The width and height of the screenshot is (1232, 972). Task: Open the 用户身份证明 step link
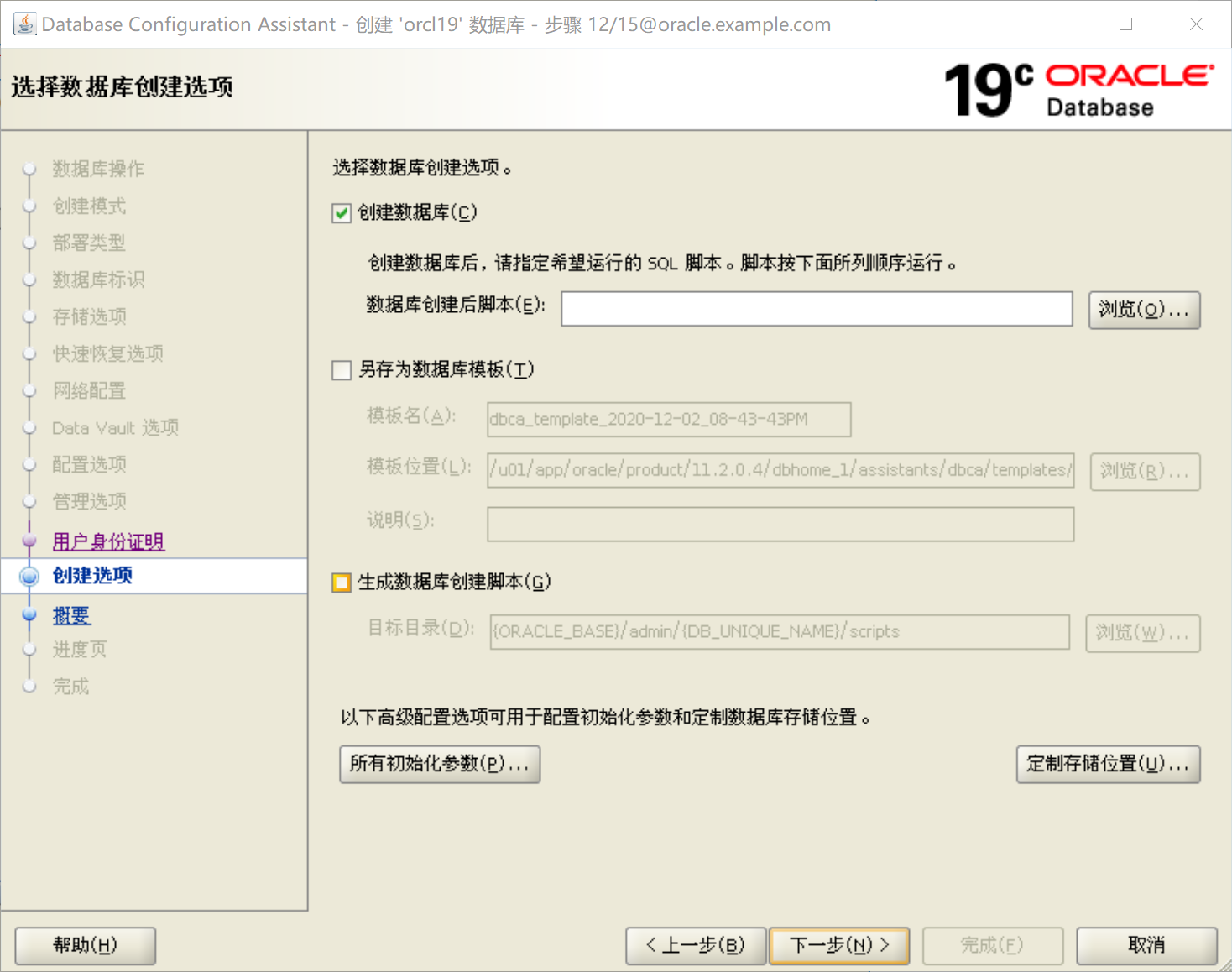click(x=108, y=541)
